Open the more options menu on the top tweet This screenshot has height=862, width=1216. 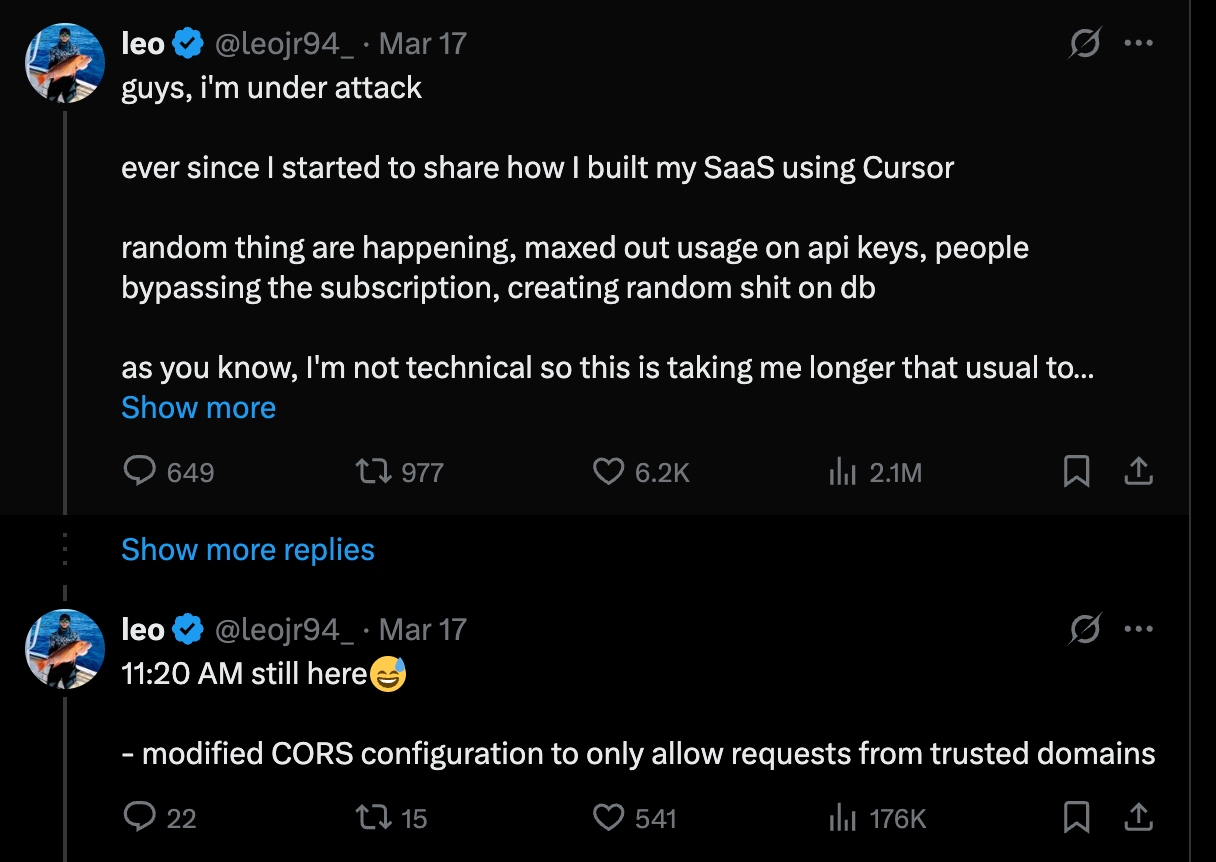coord(1138,43)
